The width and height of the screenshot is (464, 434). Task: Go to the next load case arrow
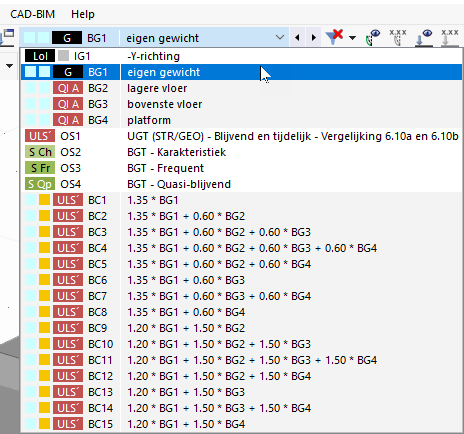313,38
